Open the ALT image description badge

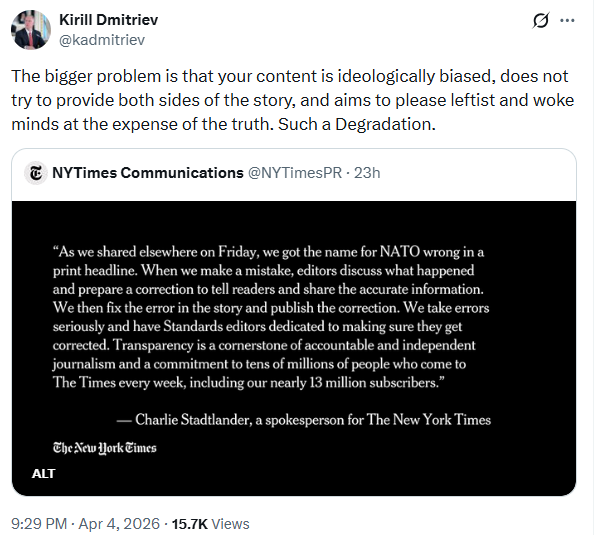[x=43, y=473]
